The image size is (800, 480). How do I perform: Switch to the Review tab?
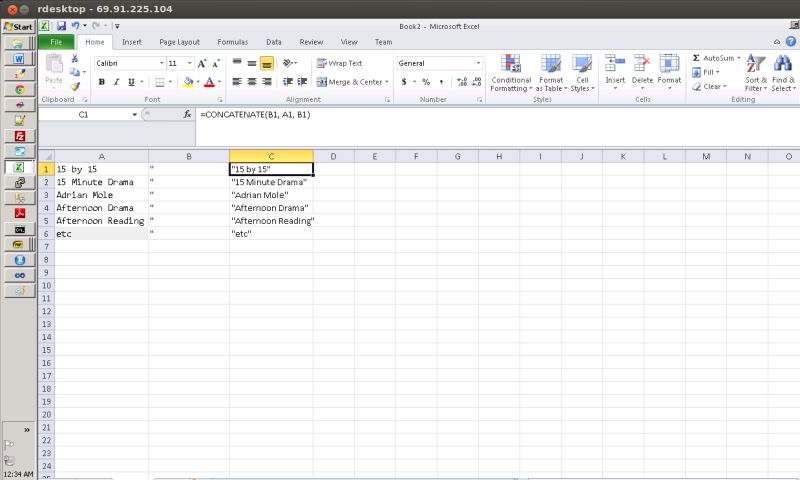pos(311,42)
